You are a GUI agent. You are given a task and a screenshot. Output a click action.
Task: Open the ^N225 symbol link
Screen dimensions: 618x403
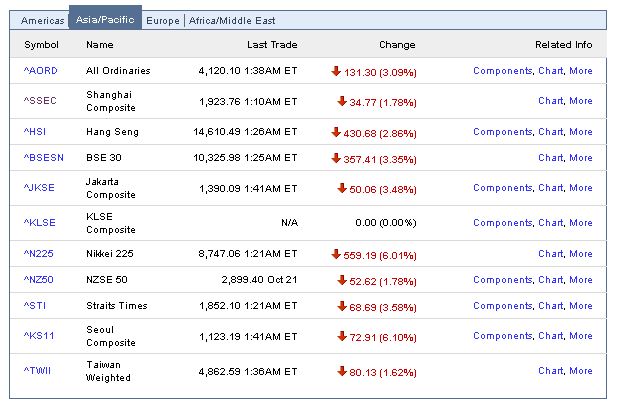(x=40, y=254)
